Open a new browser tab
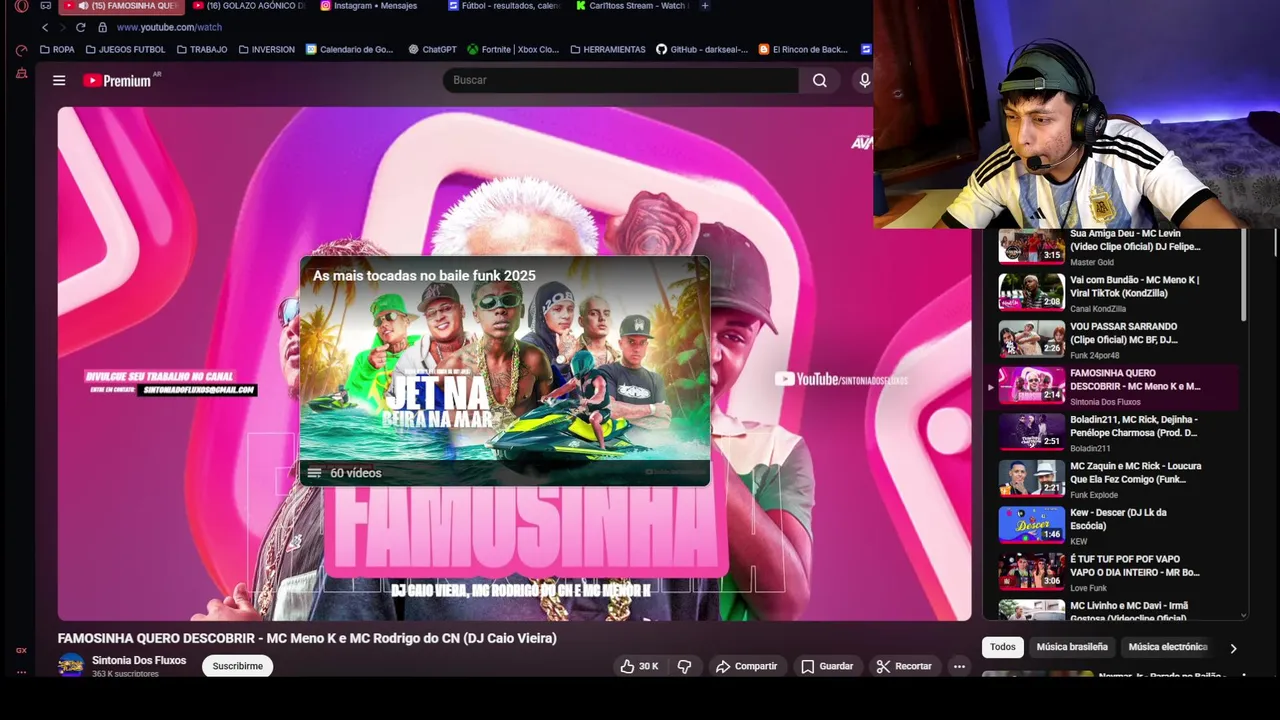 click(705, 6)
